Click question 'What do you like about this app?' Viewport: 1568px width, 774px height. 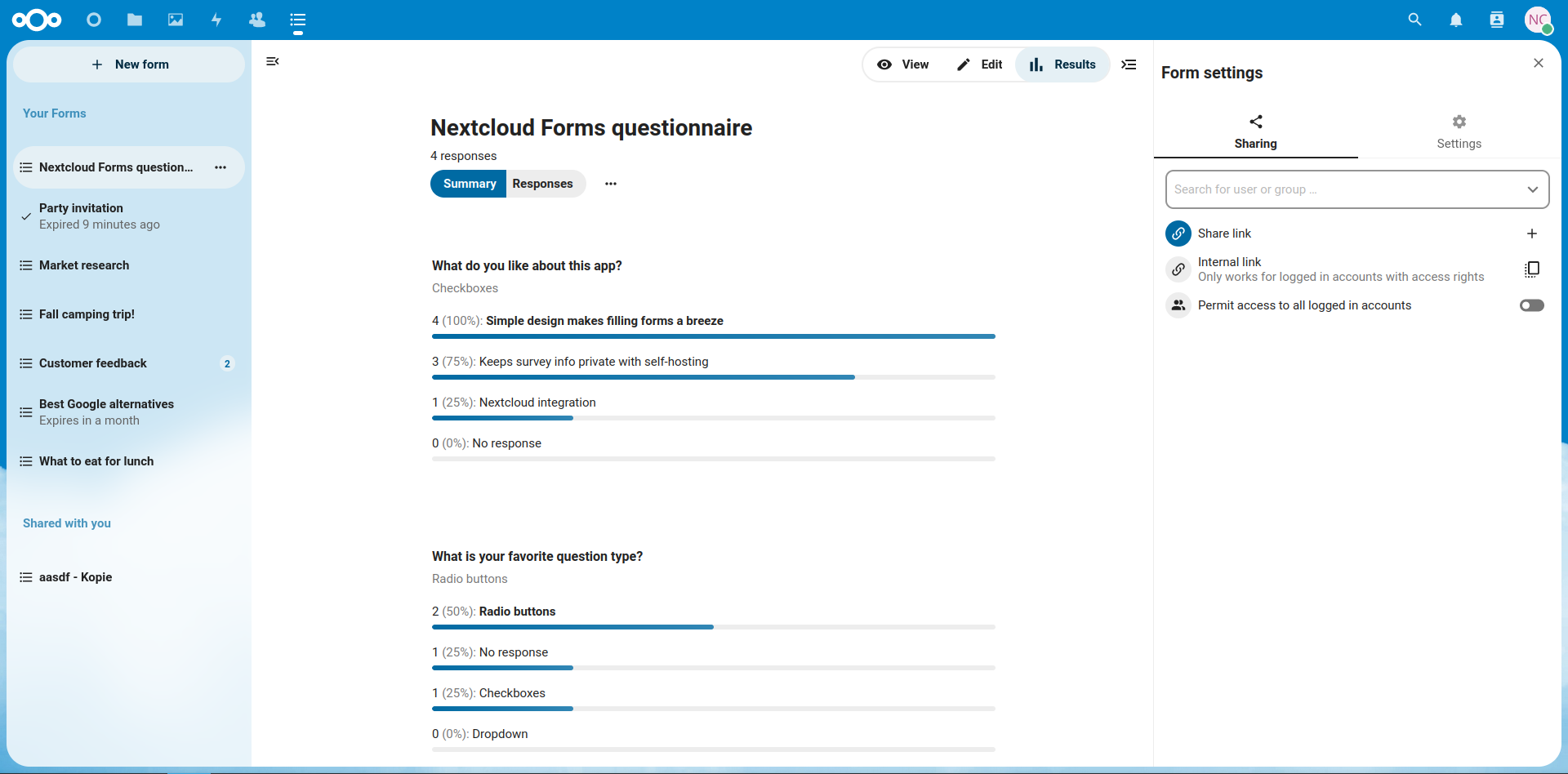coord(527,265)
